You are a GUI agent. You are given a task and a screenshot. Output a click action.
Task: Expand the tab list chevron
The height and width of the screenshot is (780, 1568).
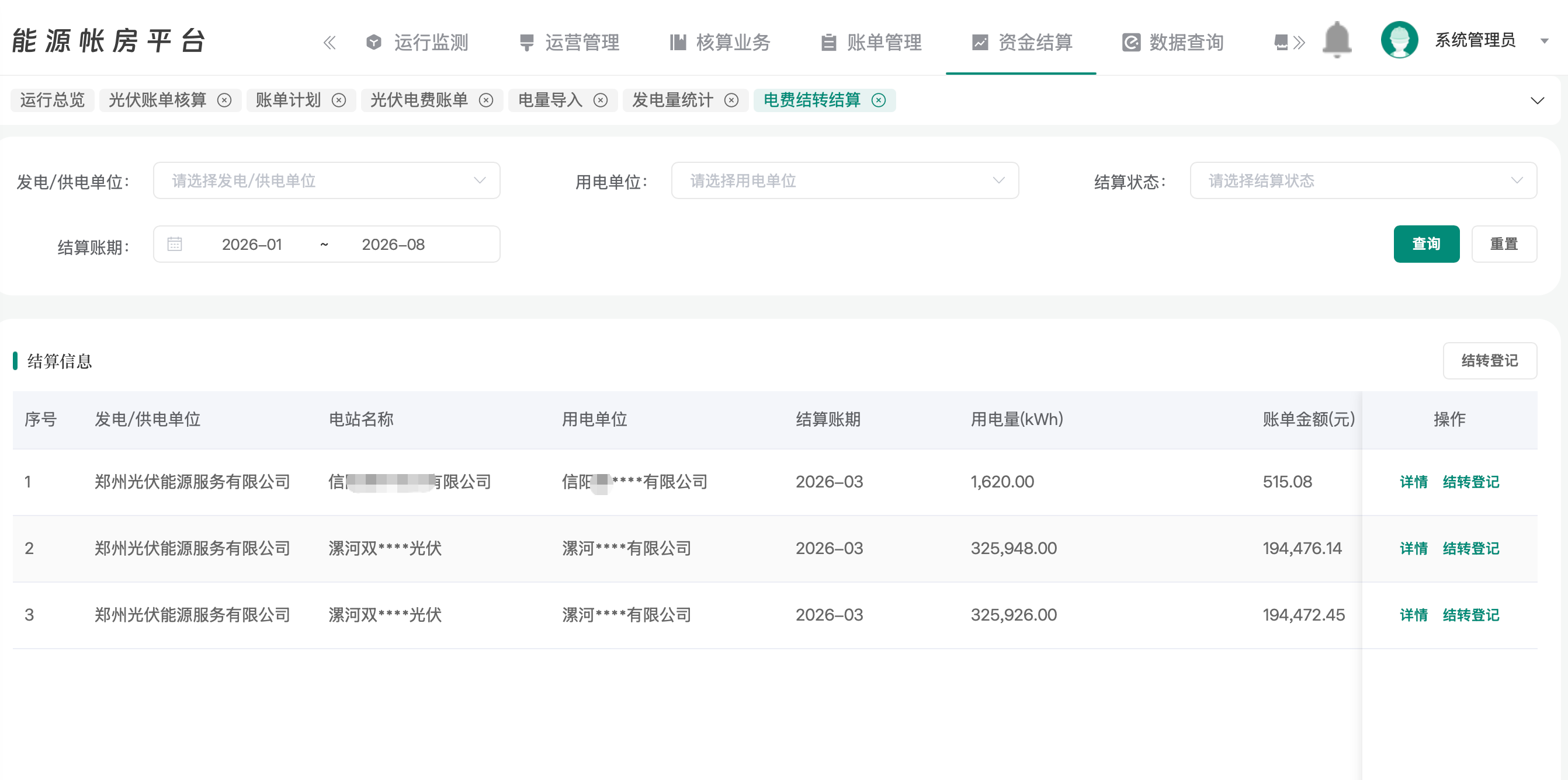click(x=1538, y=101)
